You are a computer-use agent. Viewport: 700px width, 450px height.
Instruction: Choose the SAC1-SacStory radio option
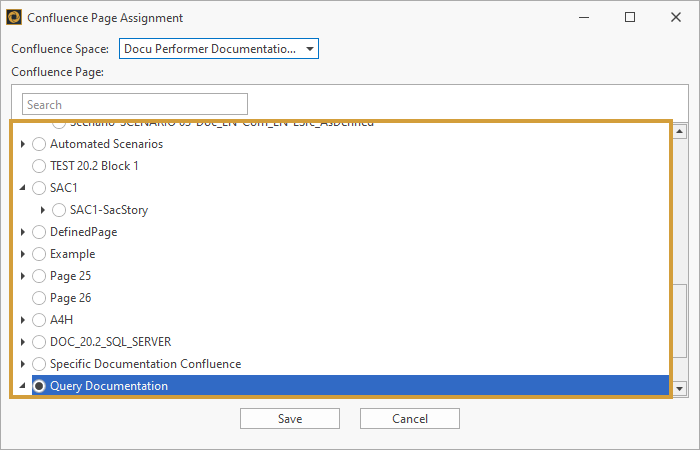pyautogui.click(x=60, y=210)
